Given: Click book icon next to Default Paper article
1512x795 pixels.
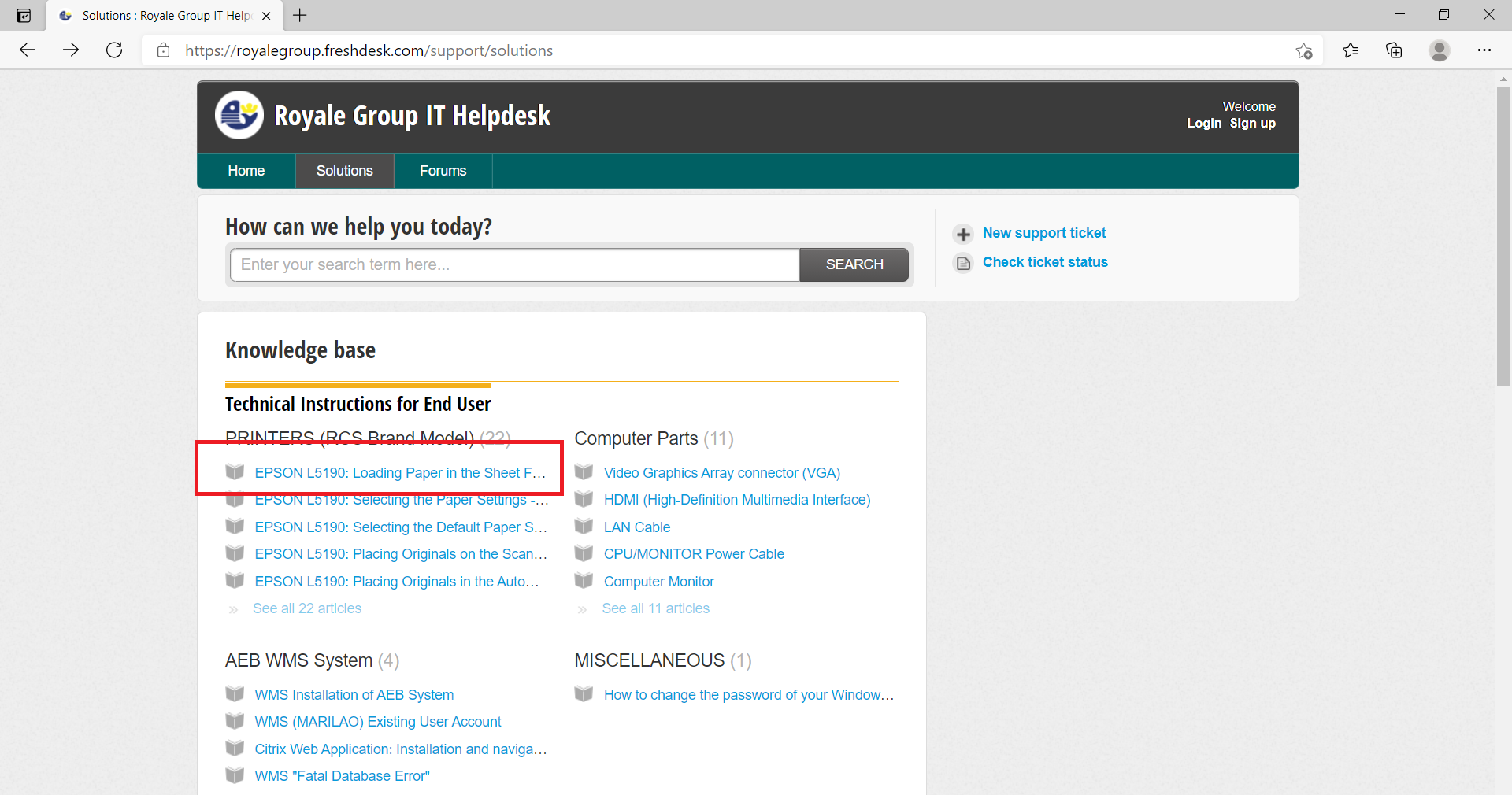Looking at the screenshot, I should tap(235, 527).
